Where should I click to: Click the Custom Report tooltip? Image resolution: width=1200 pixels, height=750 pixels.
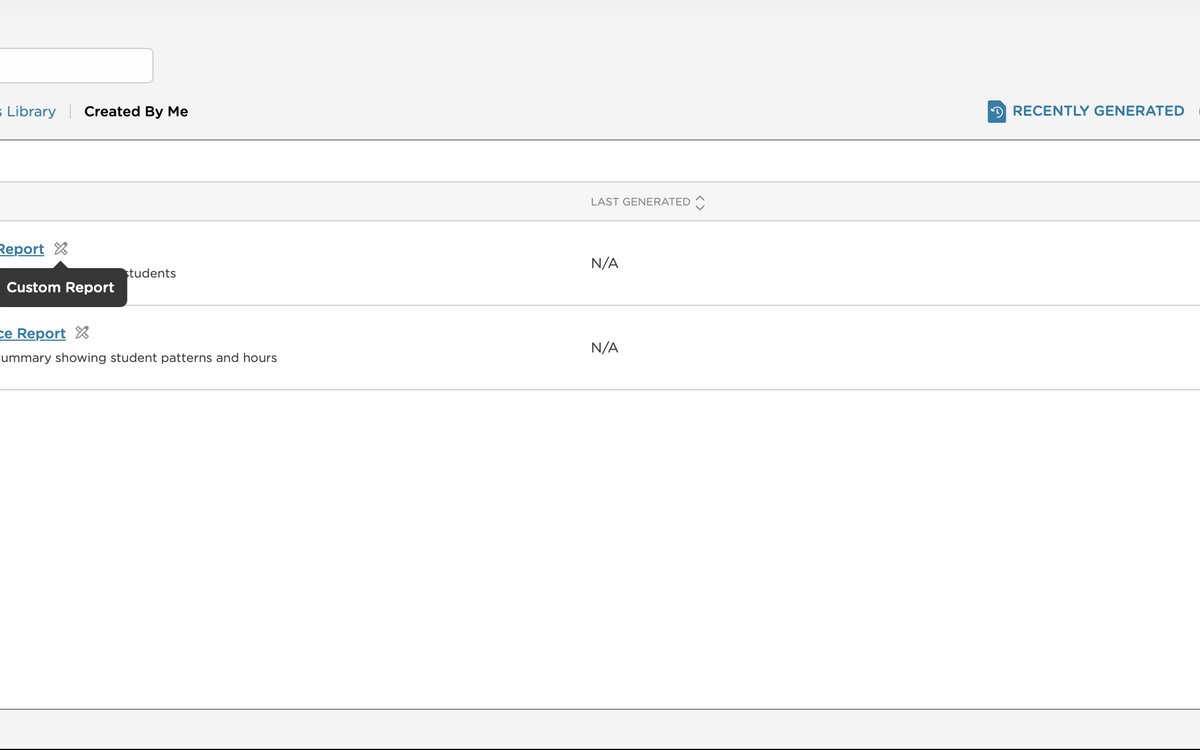click(61, 287)
